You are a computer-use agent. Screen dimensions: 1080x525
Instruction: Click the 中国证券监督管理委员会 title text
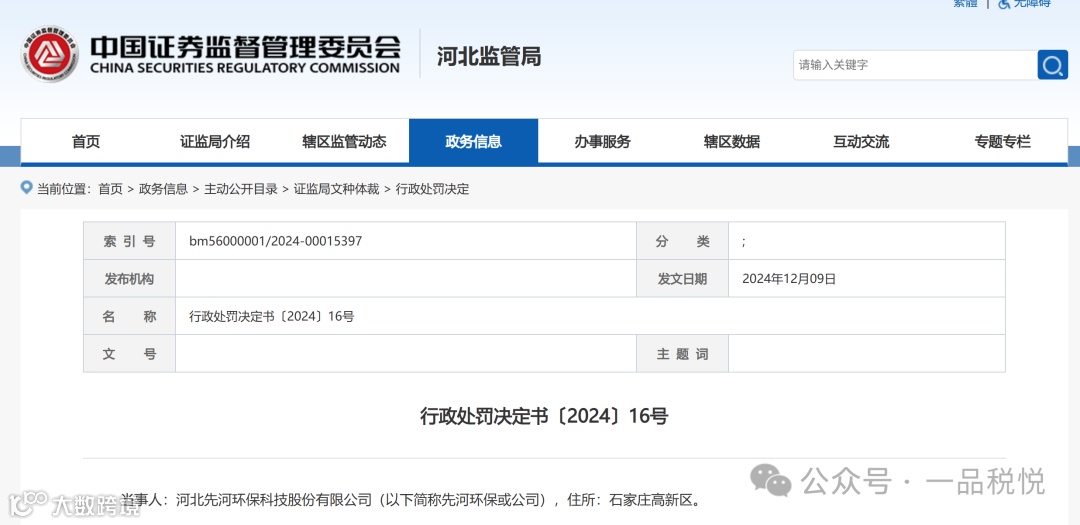(x=245, y=47)
